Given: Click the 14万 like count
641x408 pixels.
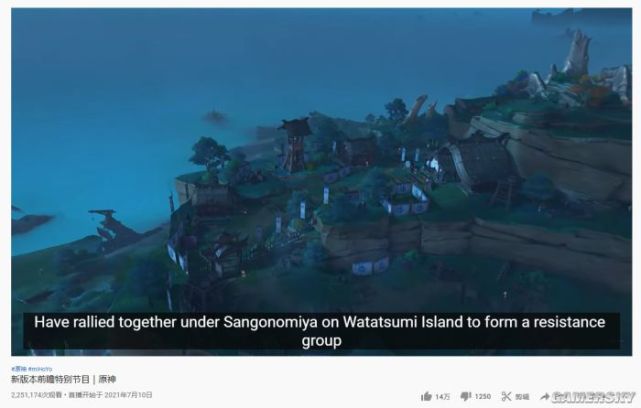Looking at the screenshot, I should click(442, 397).
